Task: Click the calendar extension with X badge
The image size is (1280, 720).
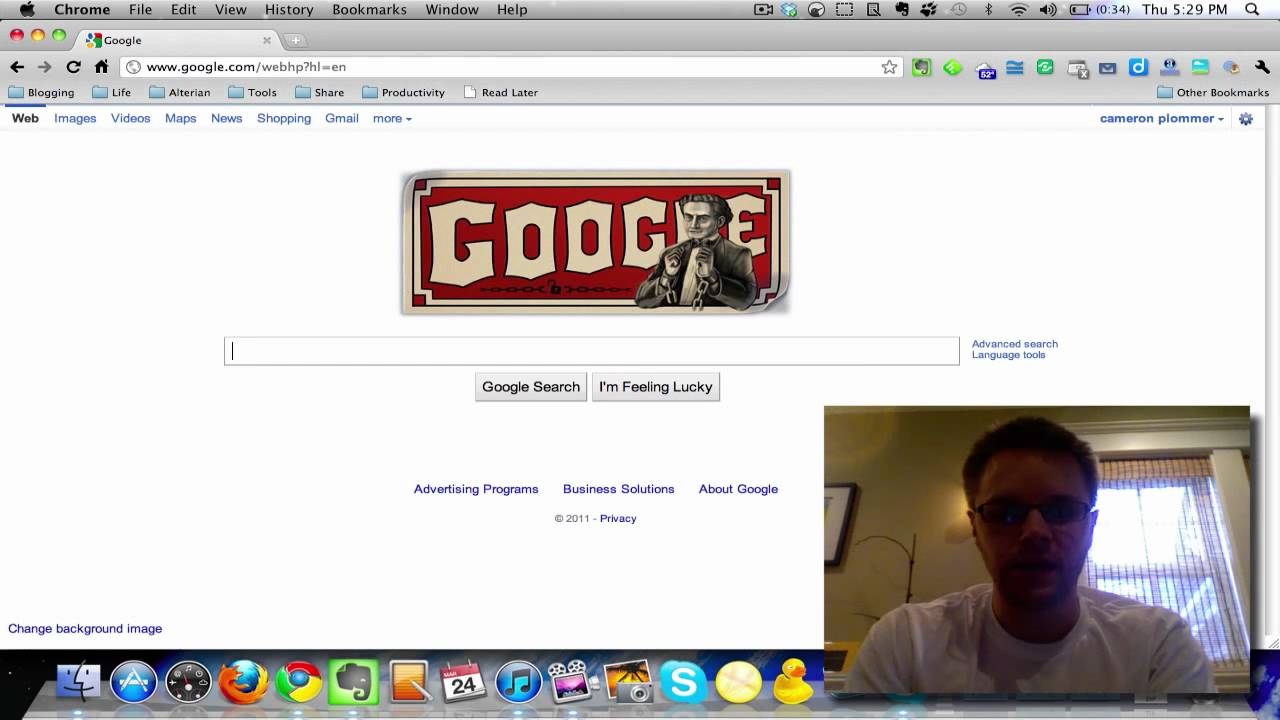Action: 1078,69
